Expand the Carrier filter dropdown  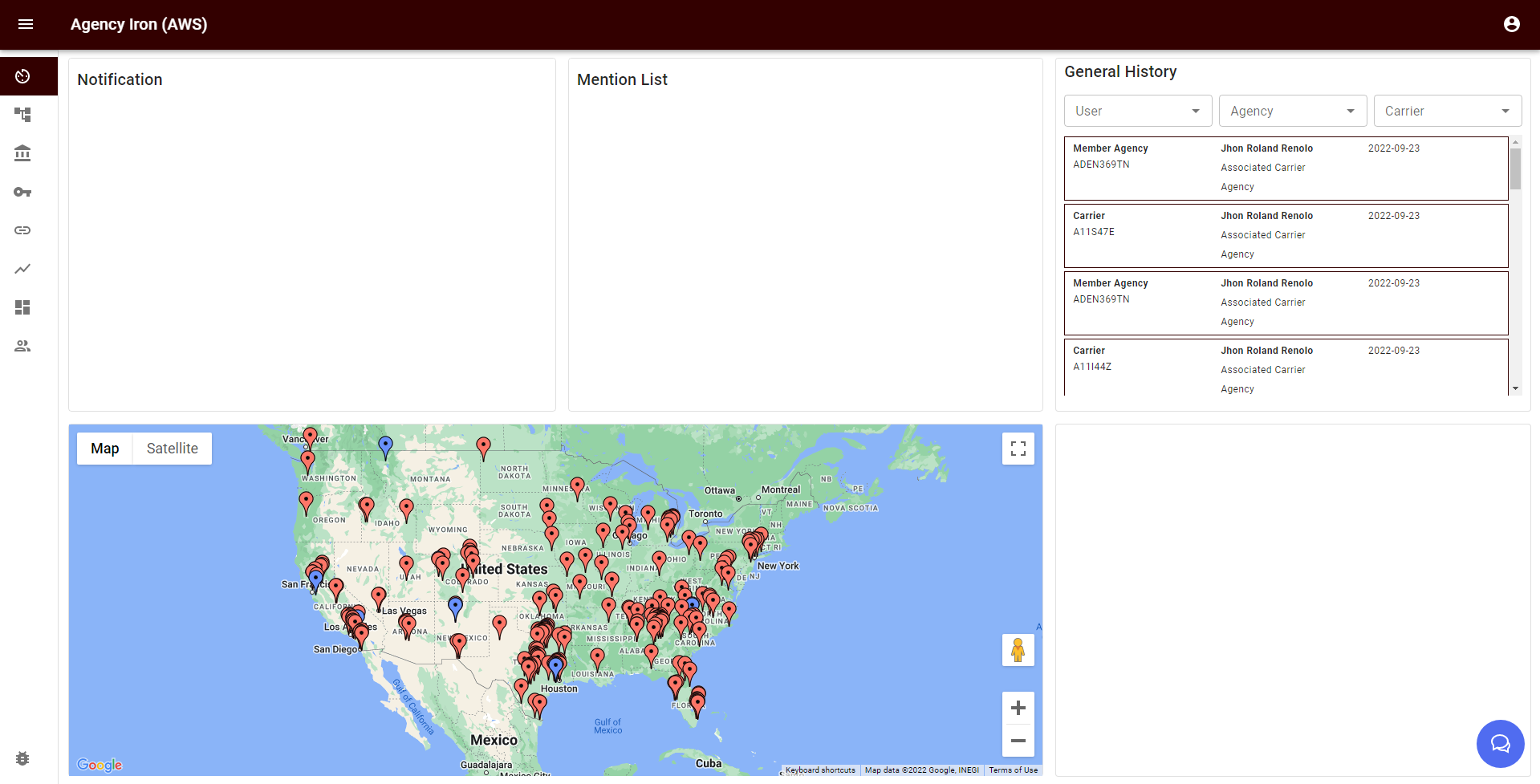[x=1447, y=111]
